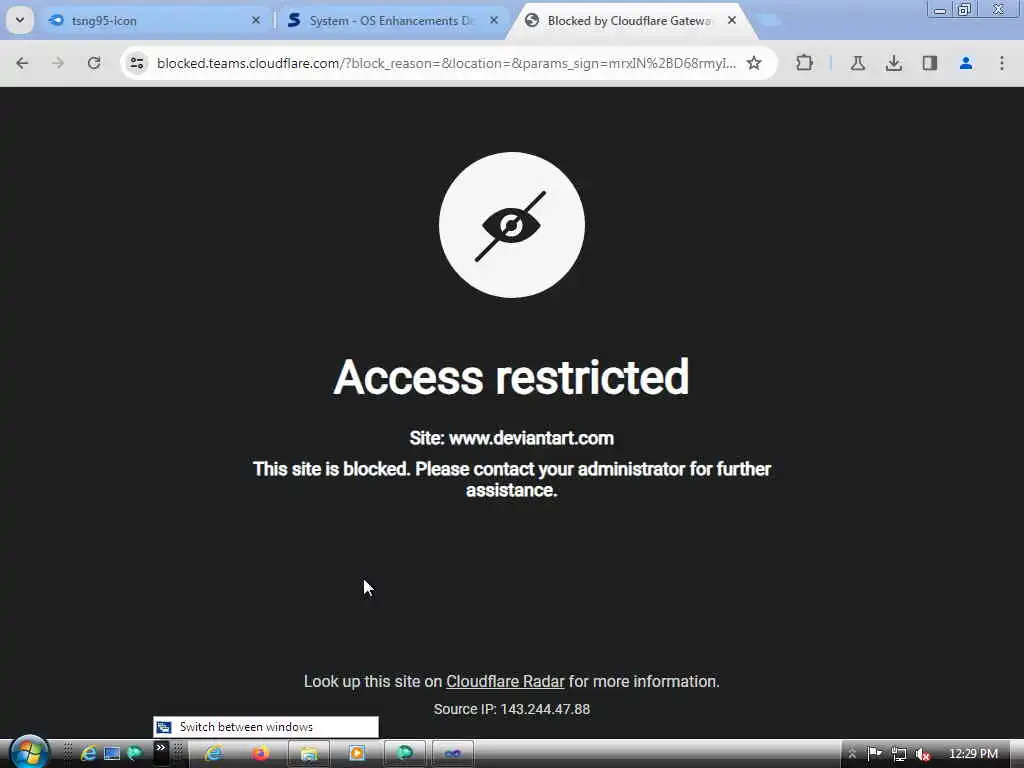Go back to the previous page
Viewport: 1024px width, 768px height.
(22, 63)
